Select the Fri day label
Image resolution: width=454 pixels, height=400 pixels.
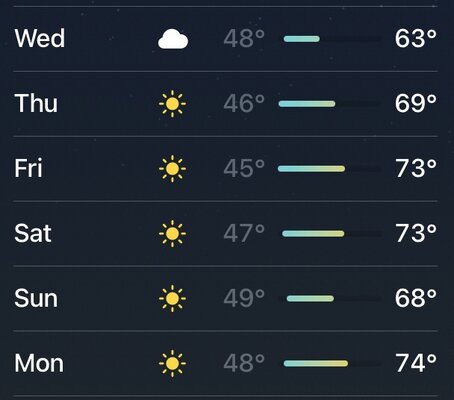point(28,168)
